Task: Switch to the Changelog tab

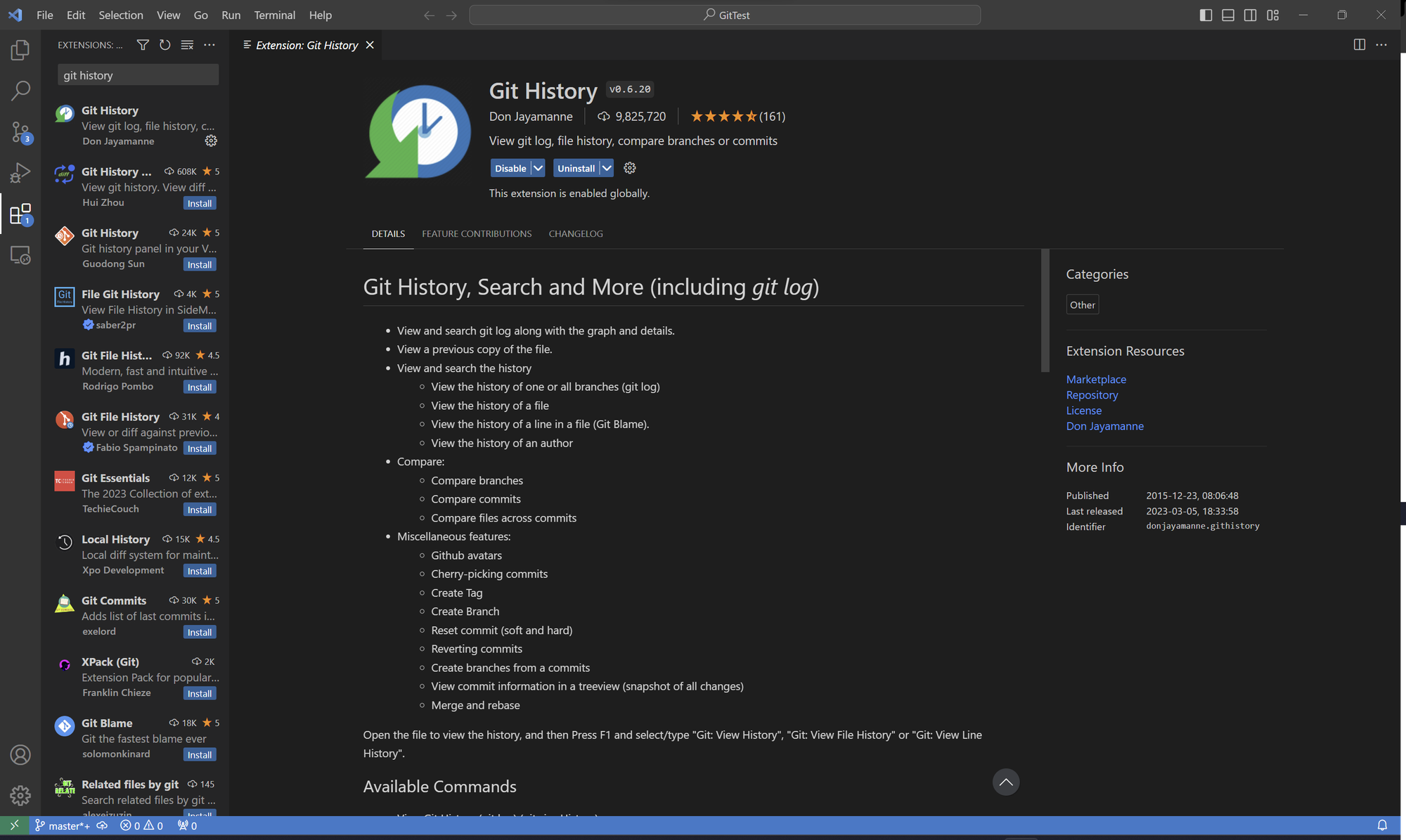Action: click(x=576, y=233)
